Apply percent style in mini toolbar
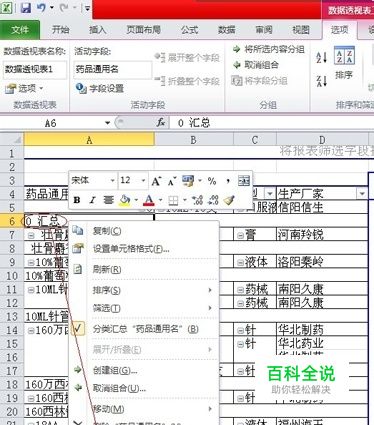374x425 pixels. (x=212, y=181)
